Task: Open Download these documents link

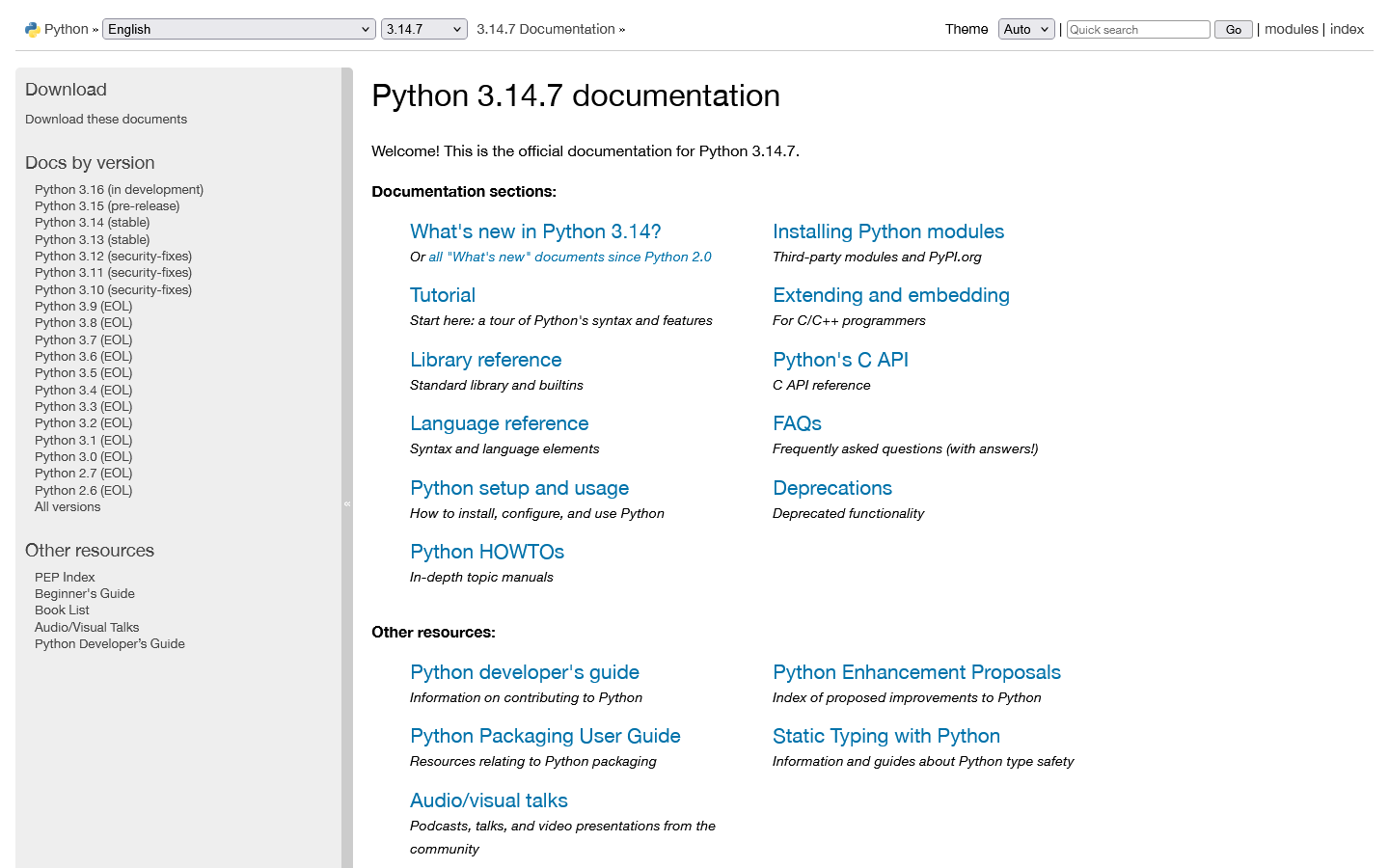Action: pyautogui.click(x=106, y=119)
